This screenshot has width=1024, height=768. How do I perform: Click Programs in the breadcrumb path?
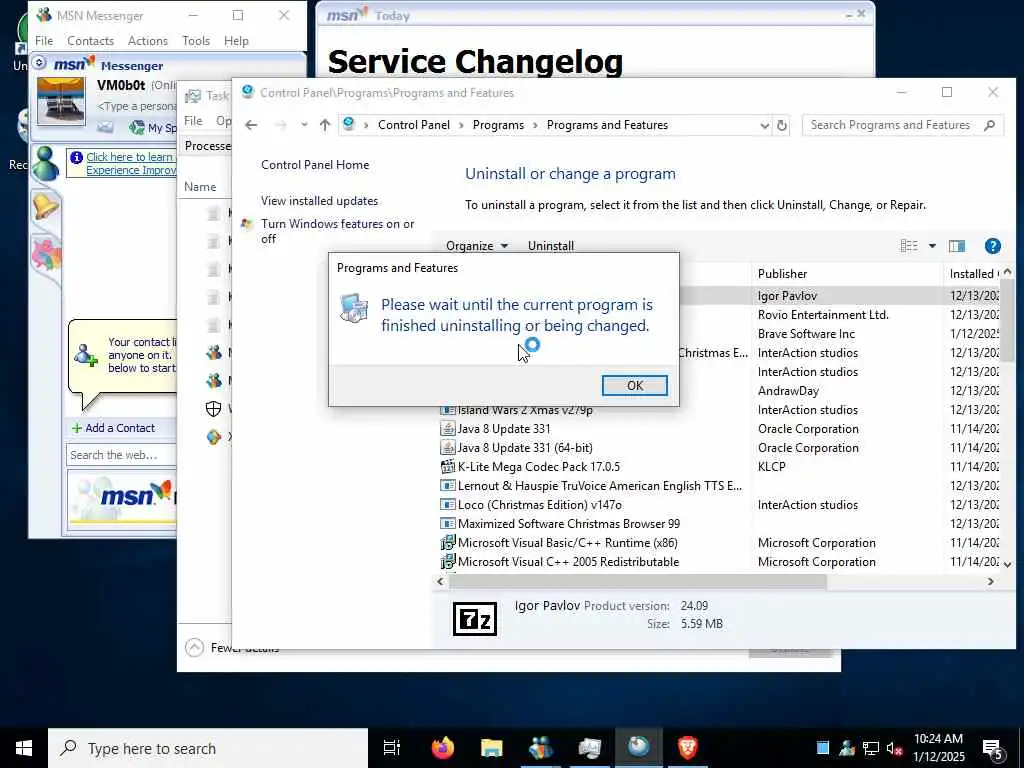(498, 125)
